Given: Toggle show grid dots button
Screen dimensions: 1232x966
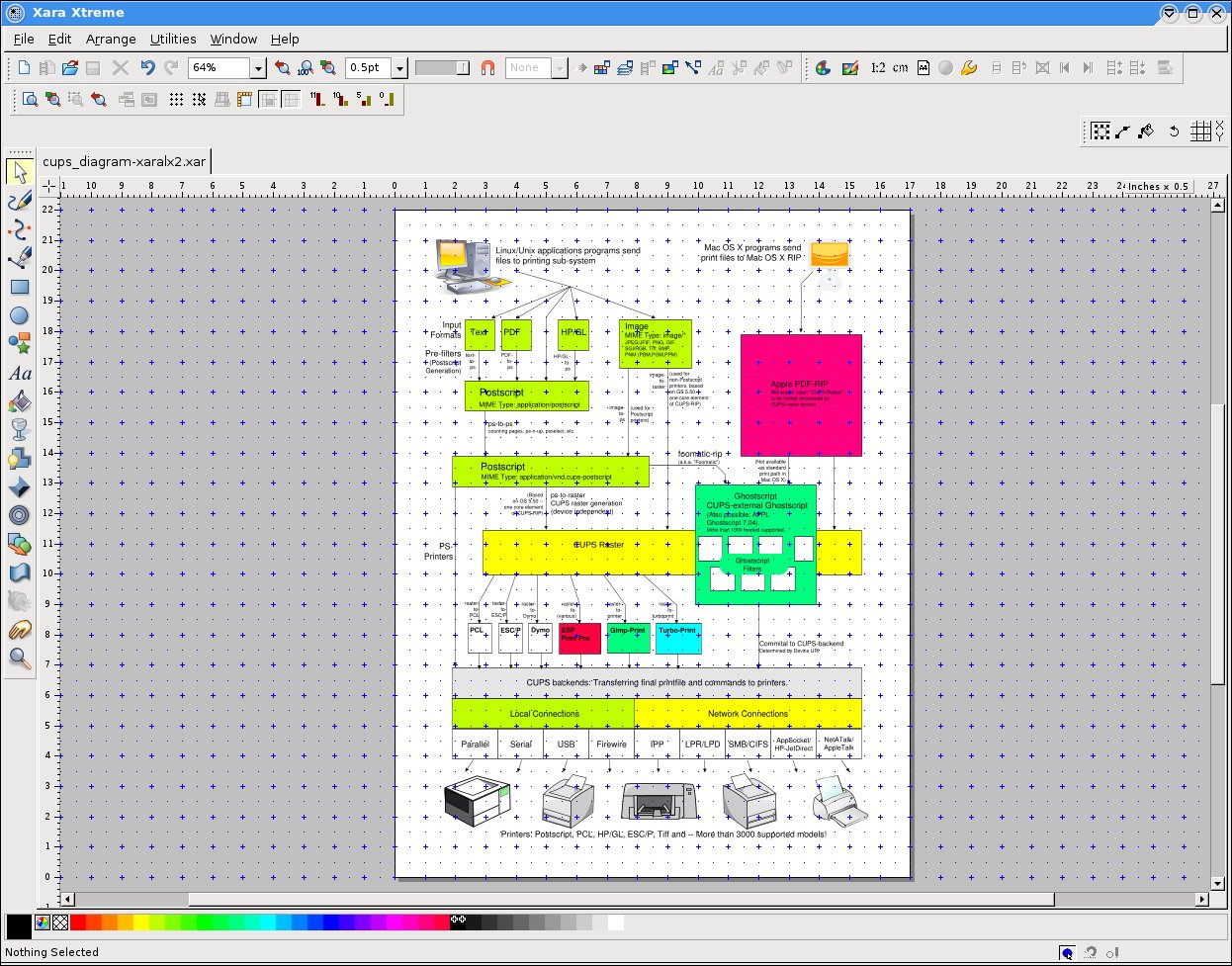Looking at the screenshot, I should [x=176, y=99].
